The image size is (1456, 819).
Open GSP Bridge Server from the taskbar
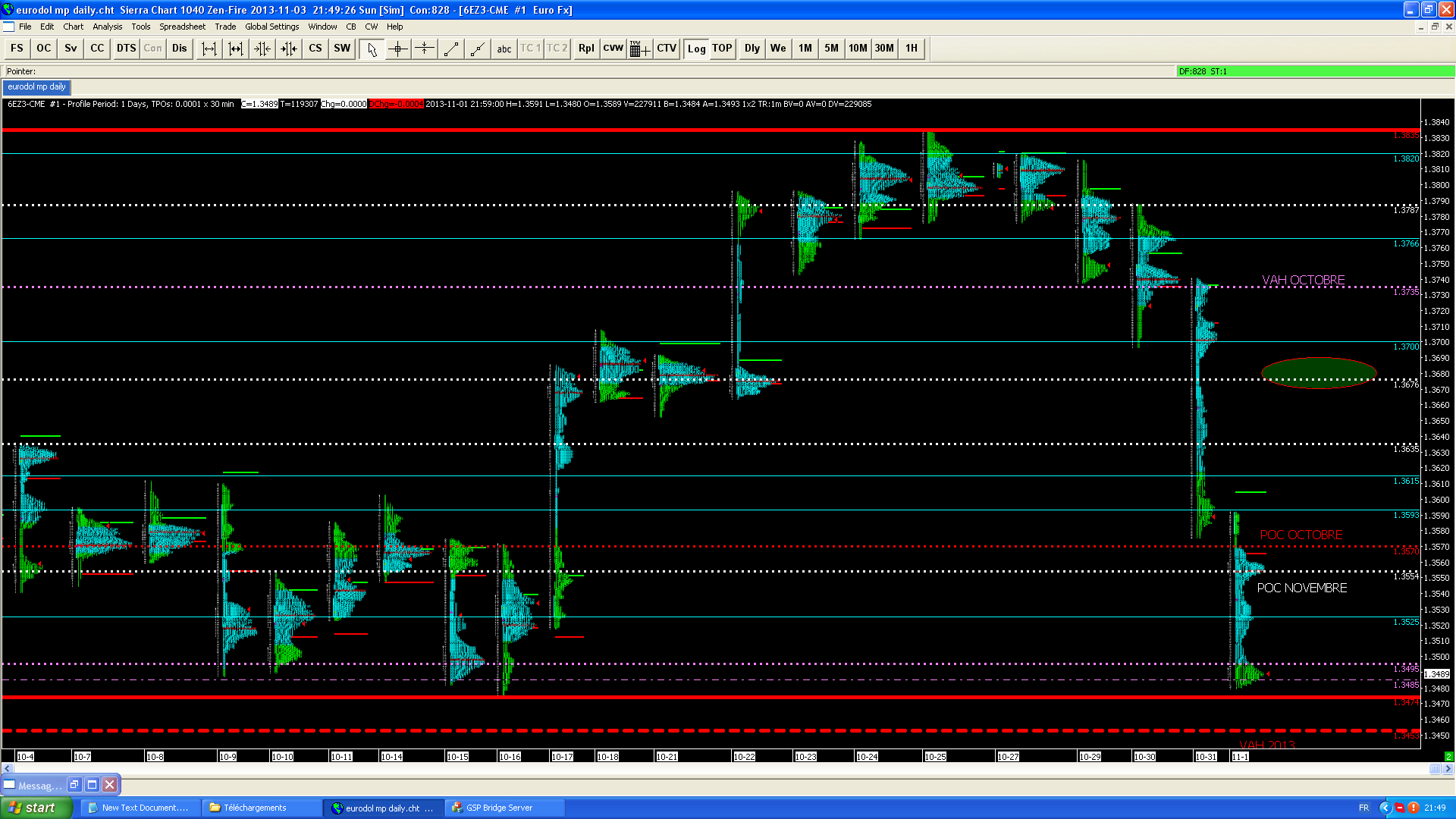coord(504,808)
